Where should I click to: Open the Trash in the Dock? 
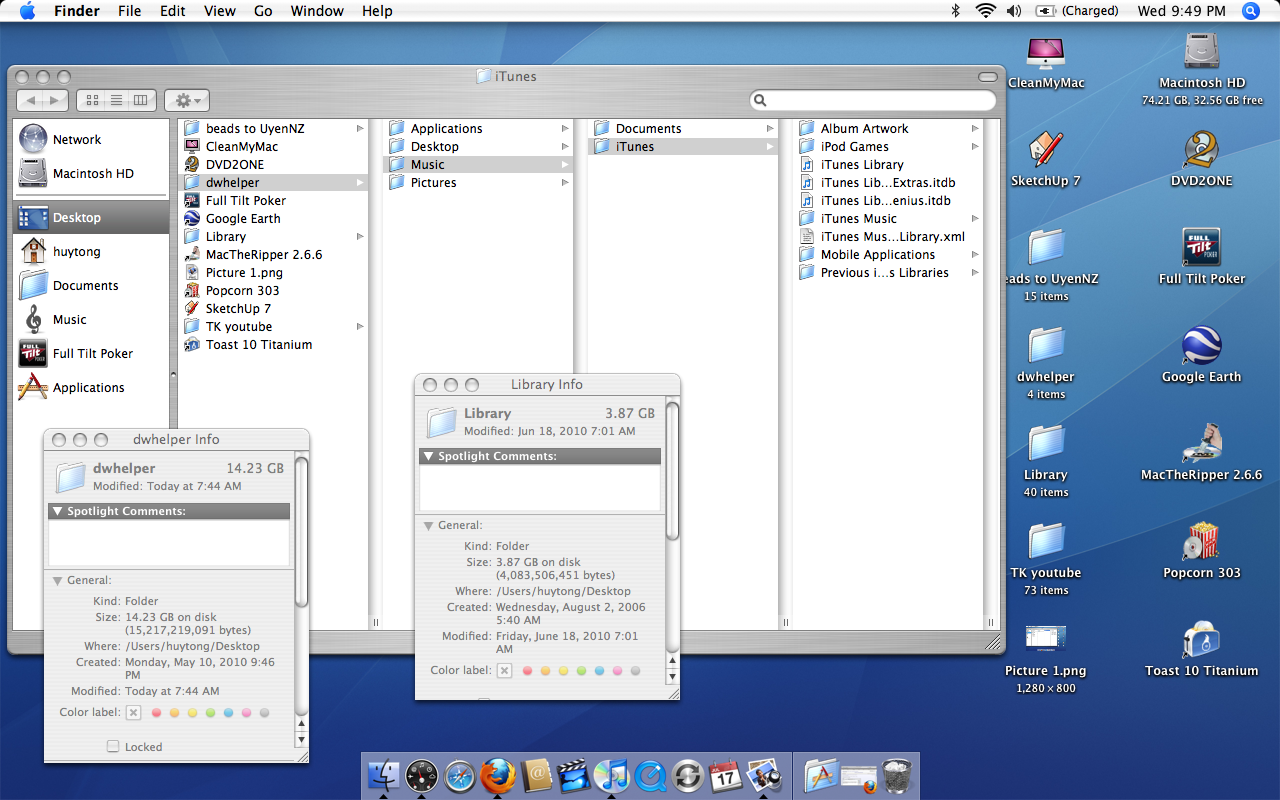(897, 776)
